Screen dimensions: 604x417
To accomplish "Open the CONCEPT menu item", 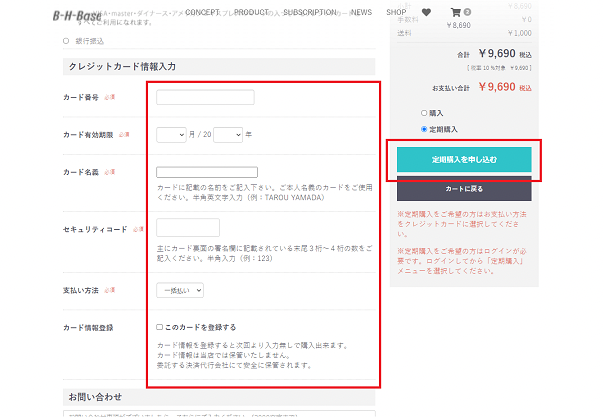I will tap(202, 12).
